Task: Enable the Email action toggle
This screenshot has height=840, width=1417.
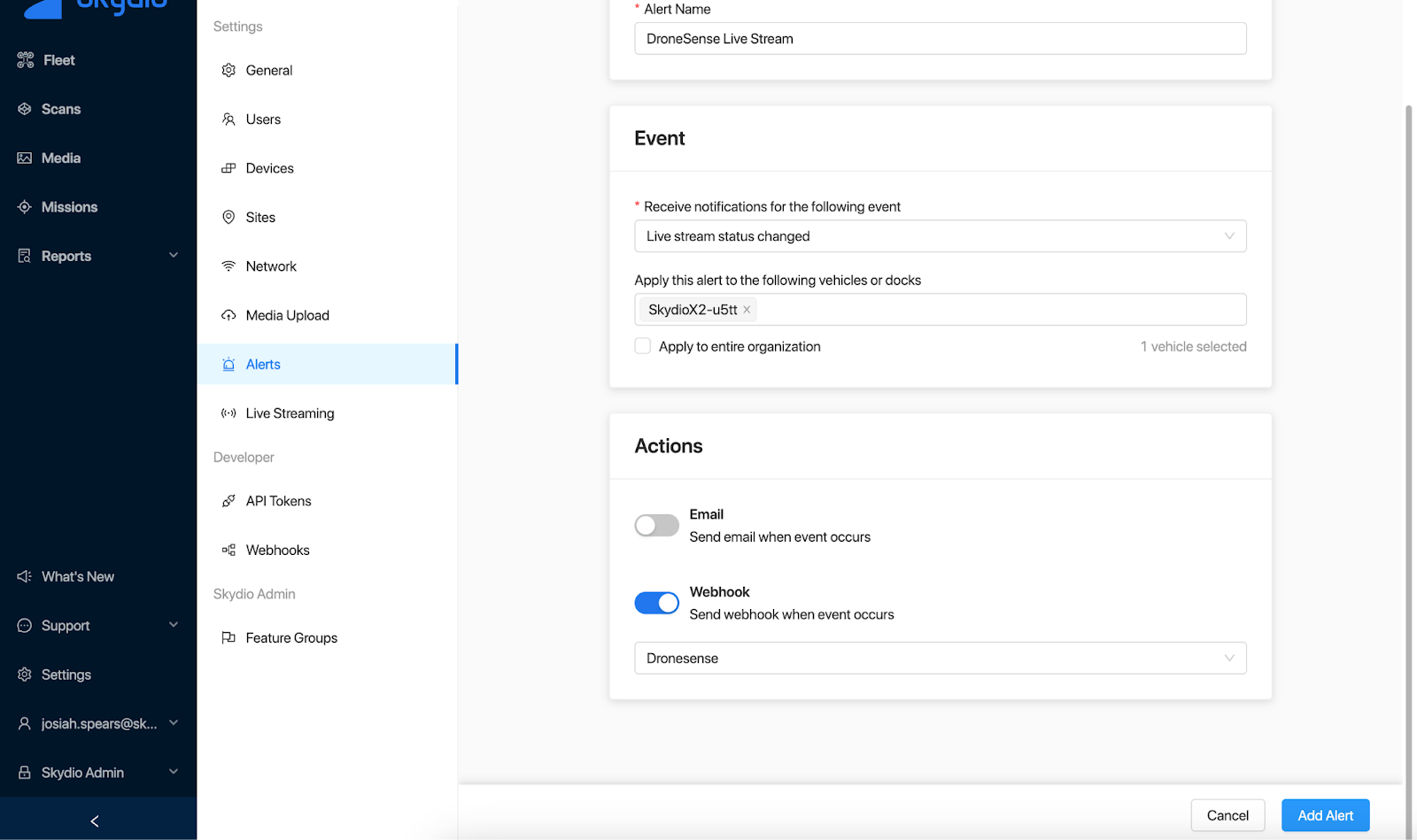Action: [656, 526]
